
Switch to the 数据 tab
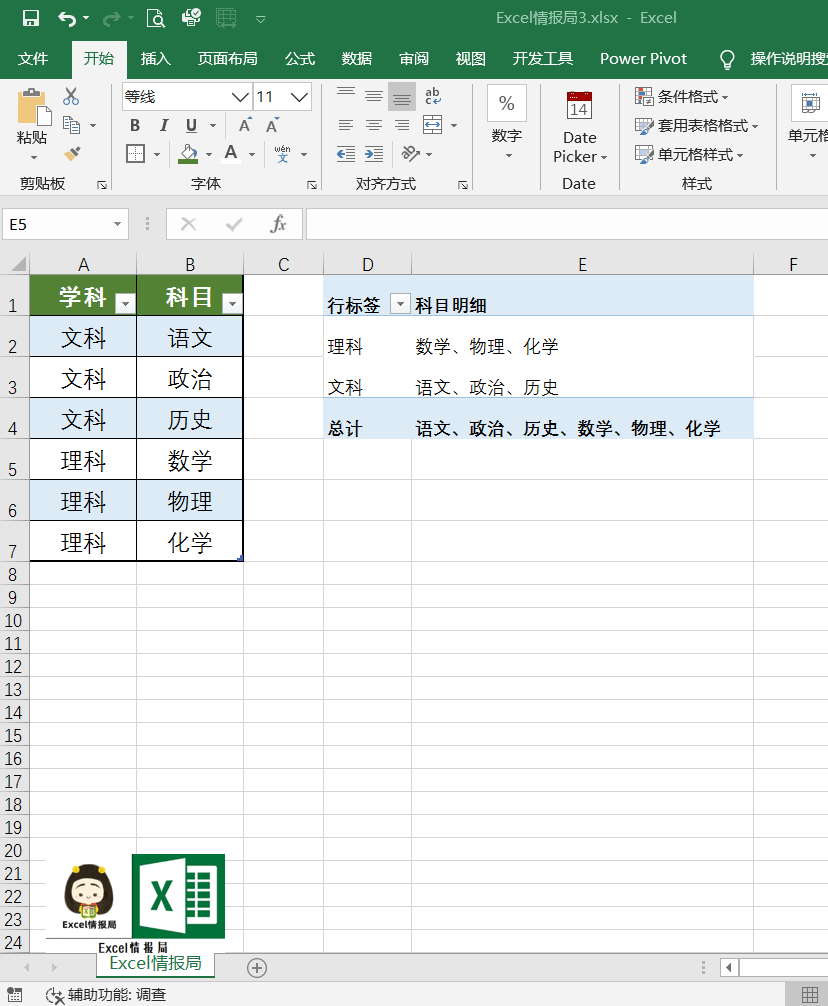[357, 59]
